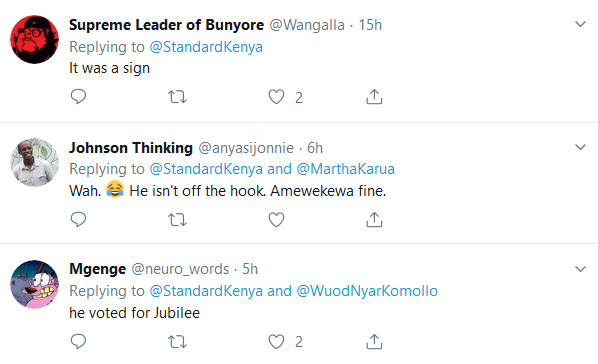Share Mgenge's tweet
This screenshot has height=364, width=598.
pyautogui.click(x=374, y=341)
